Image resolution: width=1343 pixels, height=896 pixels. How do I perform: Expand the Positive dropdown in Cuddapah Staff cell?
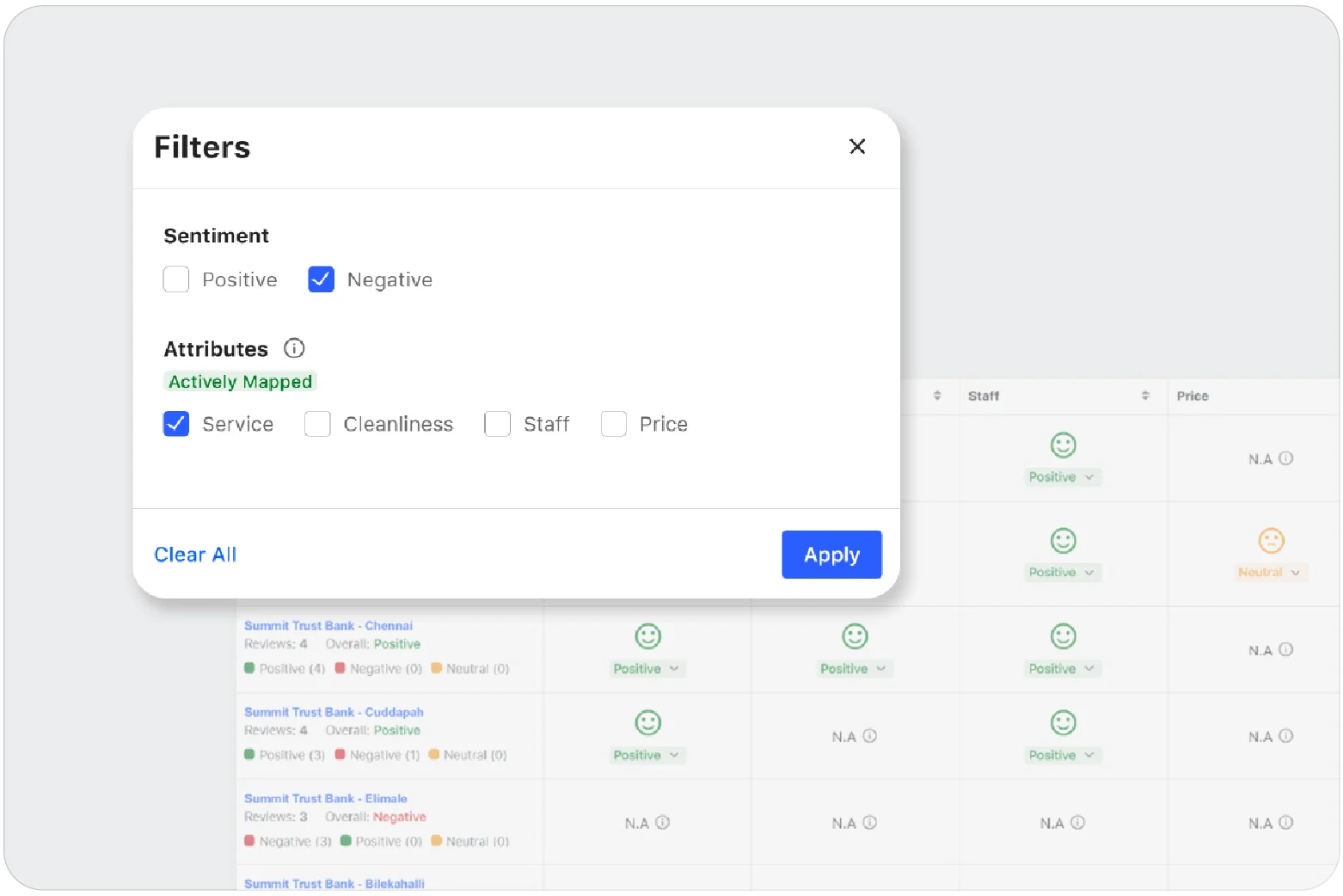click(x=1062, y=755)
